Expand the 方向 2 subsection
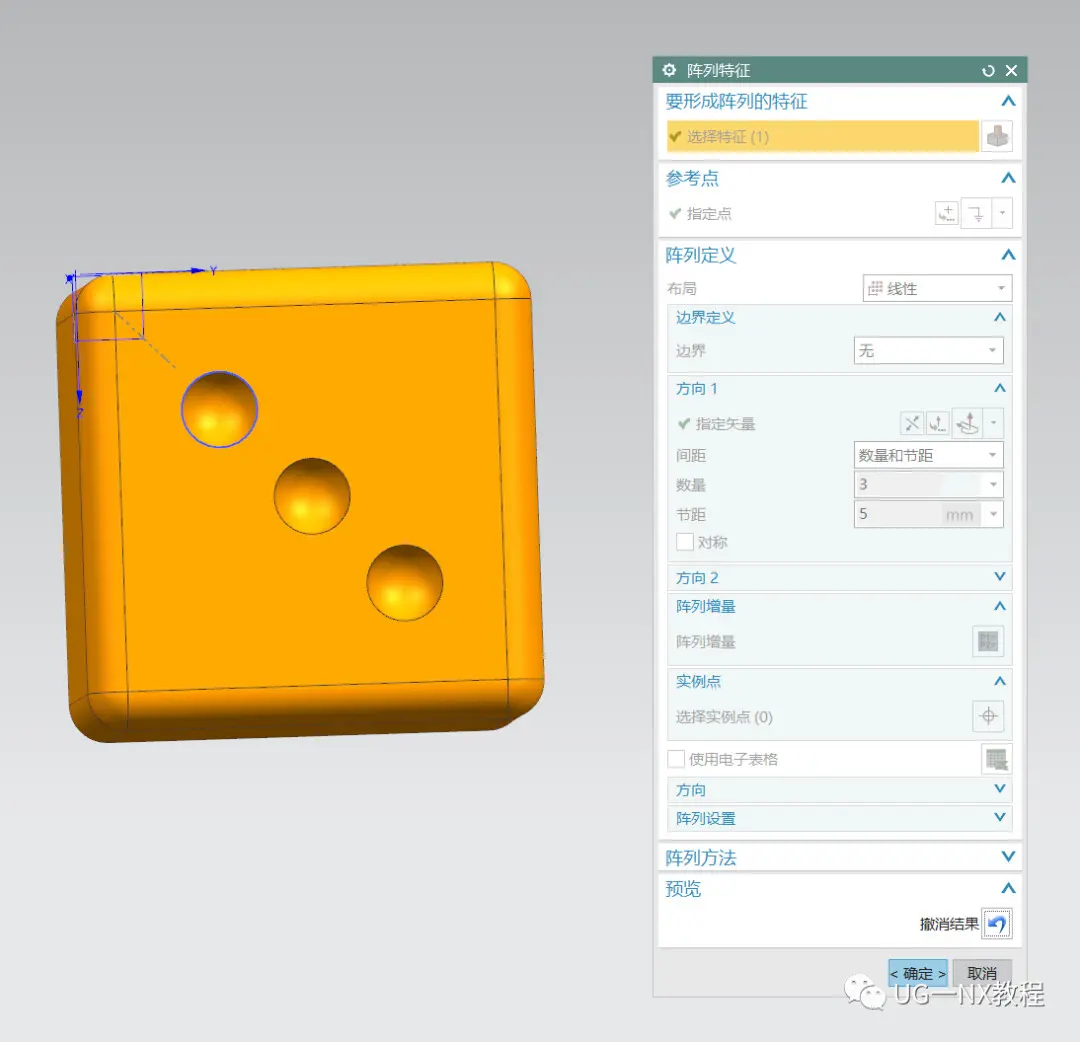 point(999,576)
